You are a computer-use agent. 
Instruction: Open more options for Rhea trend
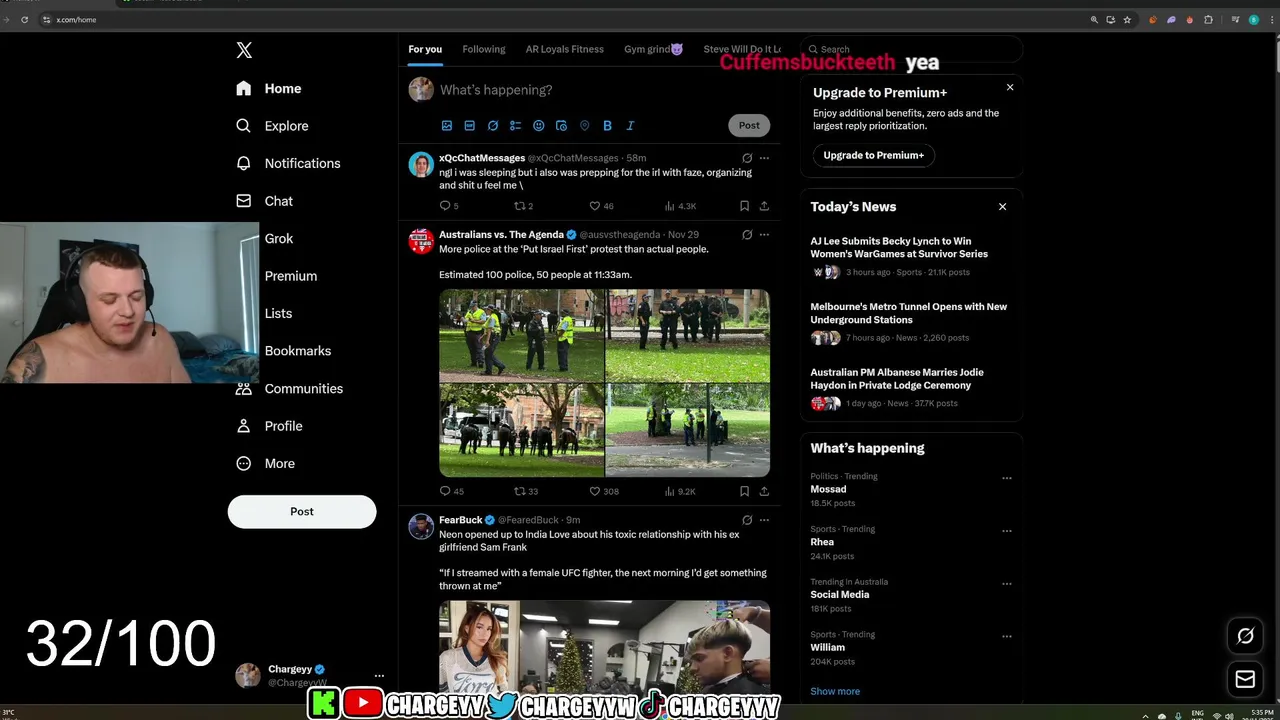coord(1006,531)
